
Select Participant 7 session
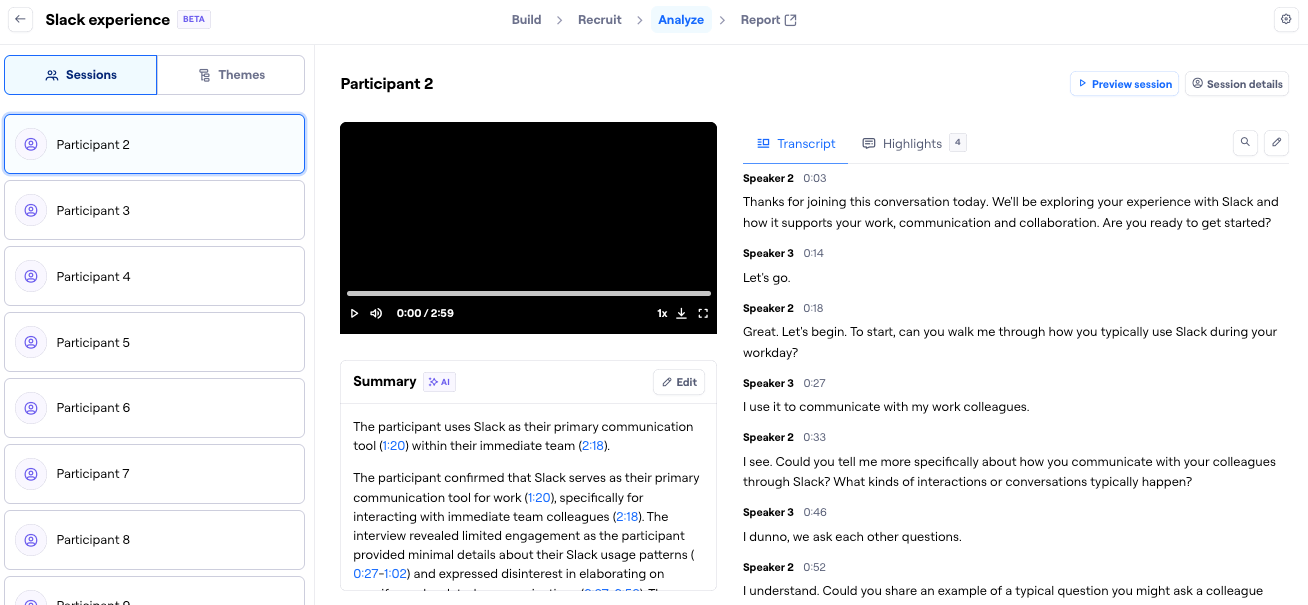tap(155, 473)
